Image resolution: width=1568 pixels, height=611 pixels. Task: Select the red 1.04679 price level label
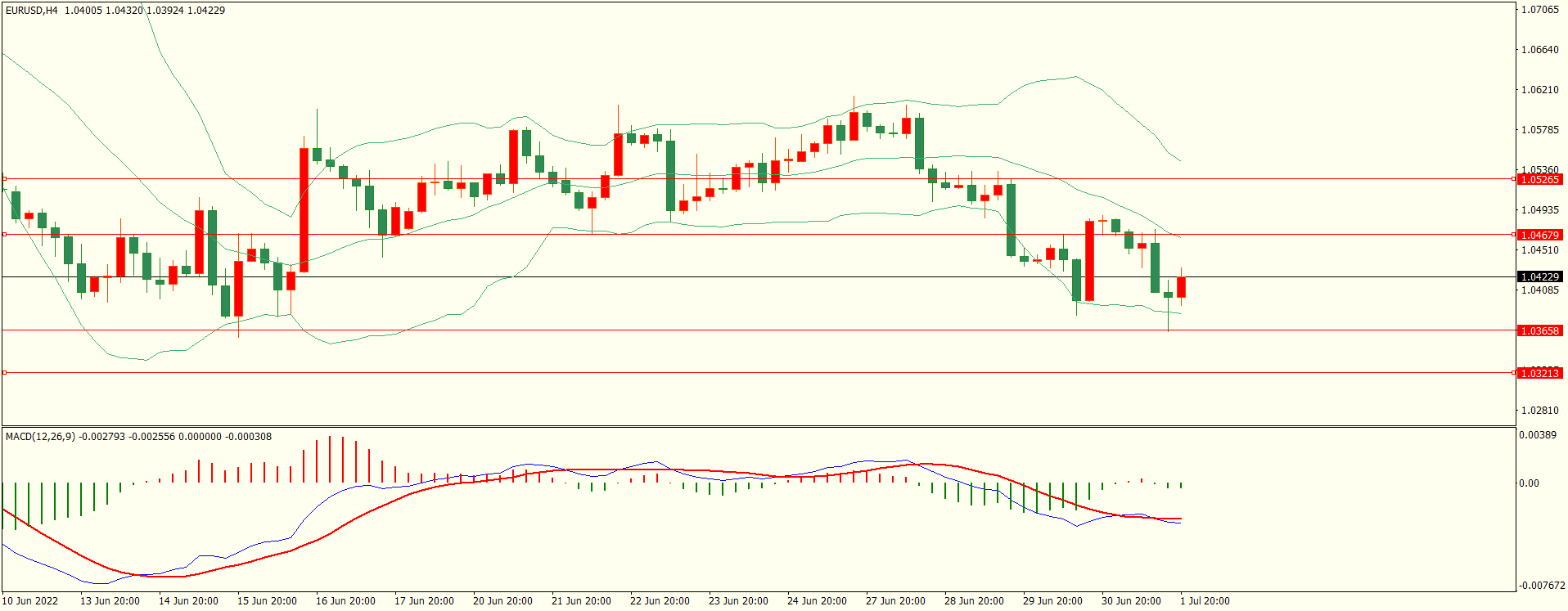[x=1539, y=235]
